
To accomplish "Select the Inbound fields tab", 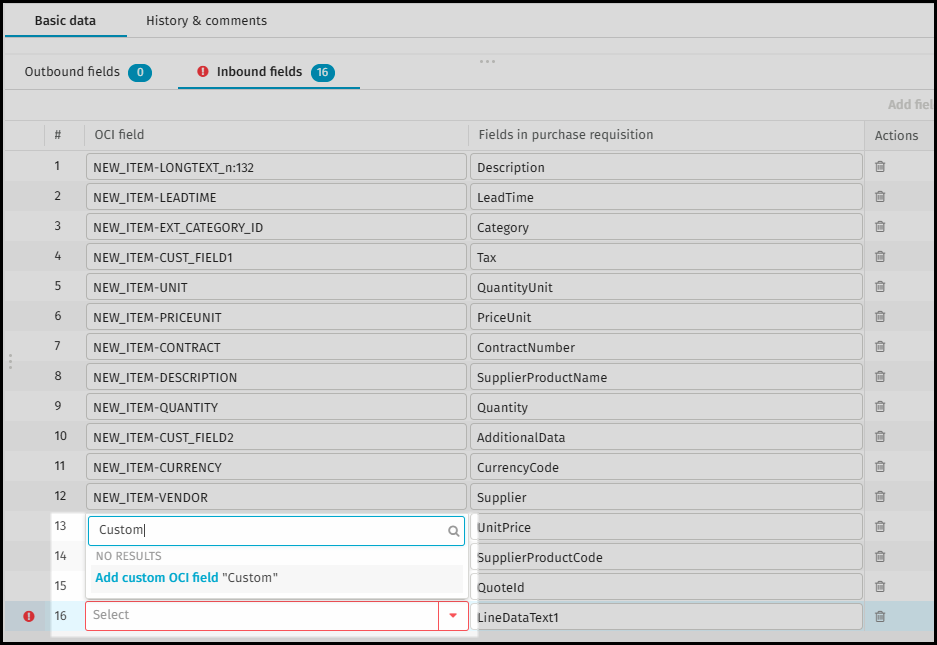I will coord(269,72).
